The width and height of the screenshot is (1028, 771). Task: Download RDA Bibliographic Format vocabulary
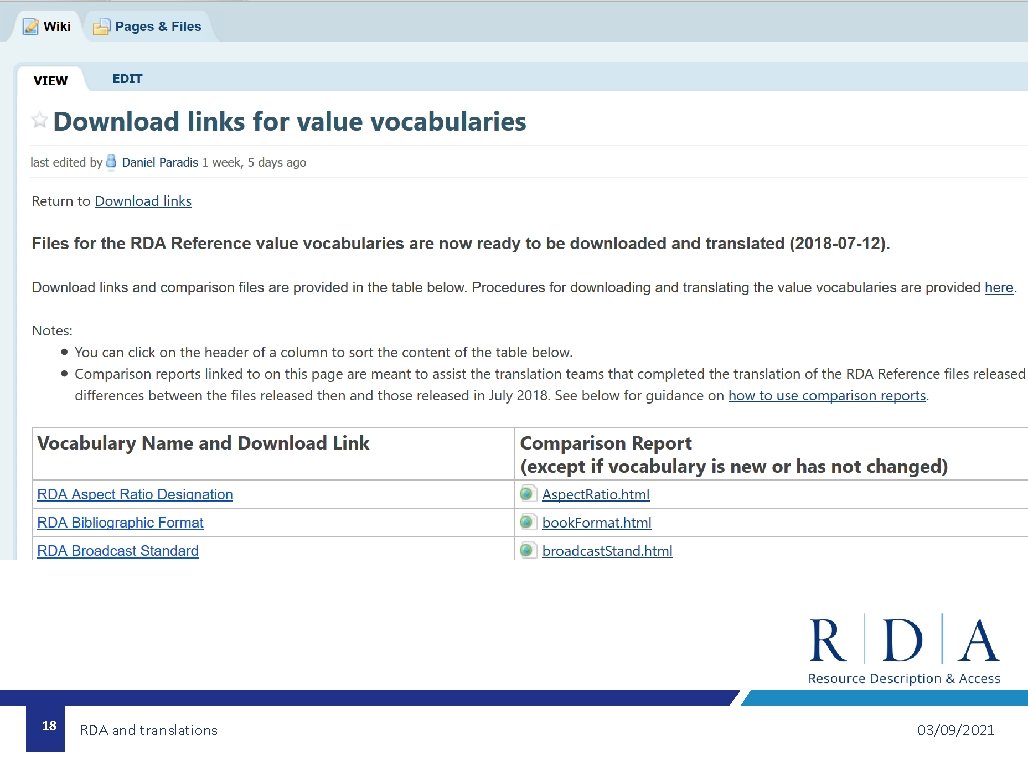pos(120,523)
